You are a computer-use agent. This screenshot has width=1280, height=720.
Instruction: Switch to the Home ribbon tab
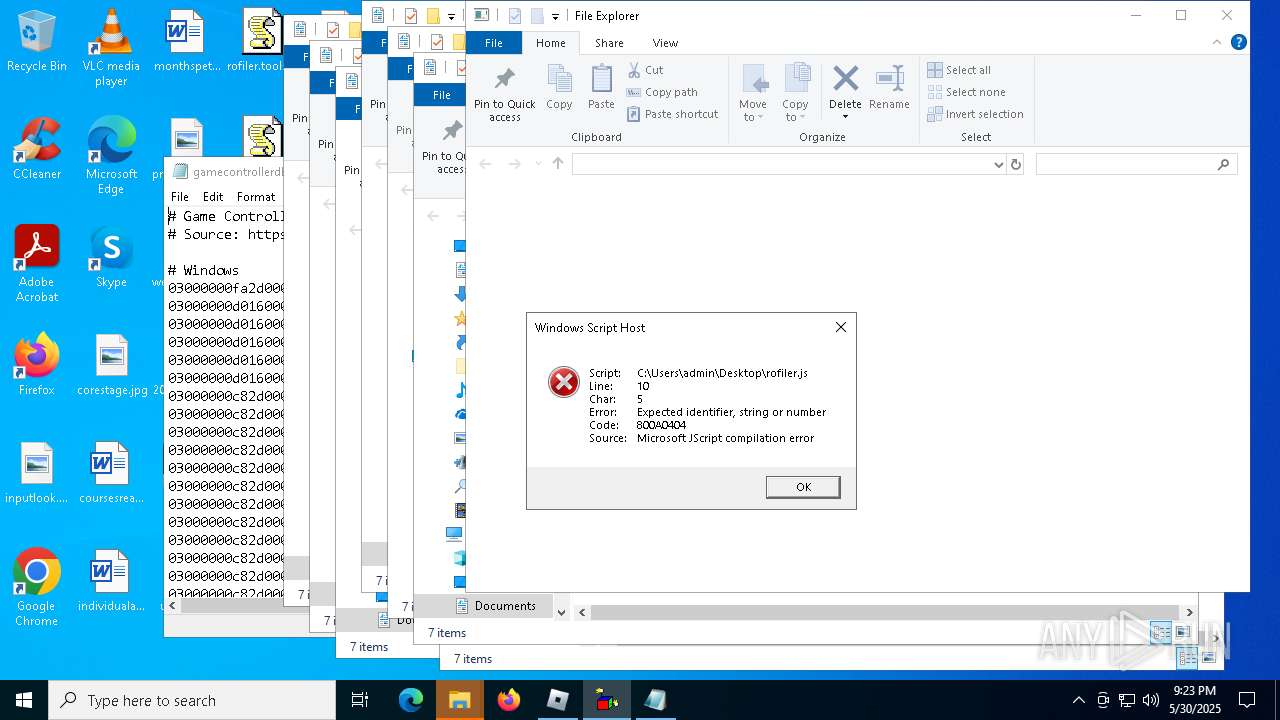click(551, 43)
